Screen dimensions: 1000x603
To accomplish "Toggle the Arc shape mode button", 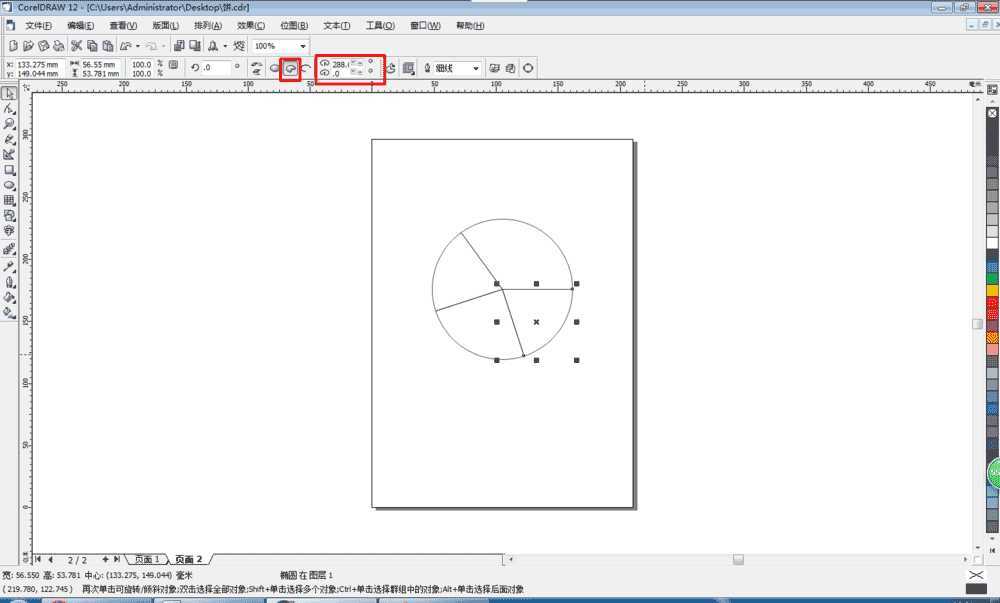I will tap(307, 68).
